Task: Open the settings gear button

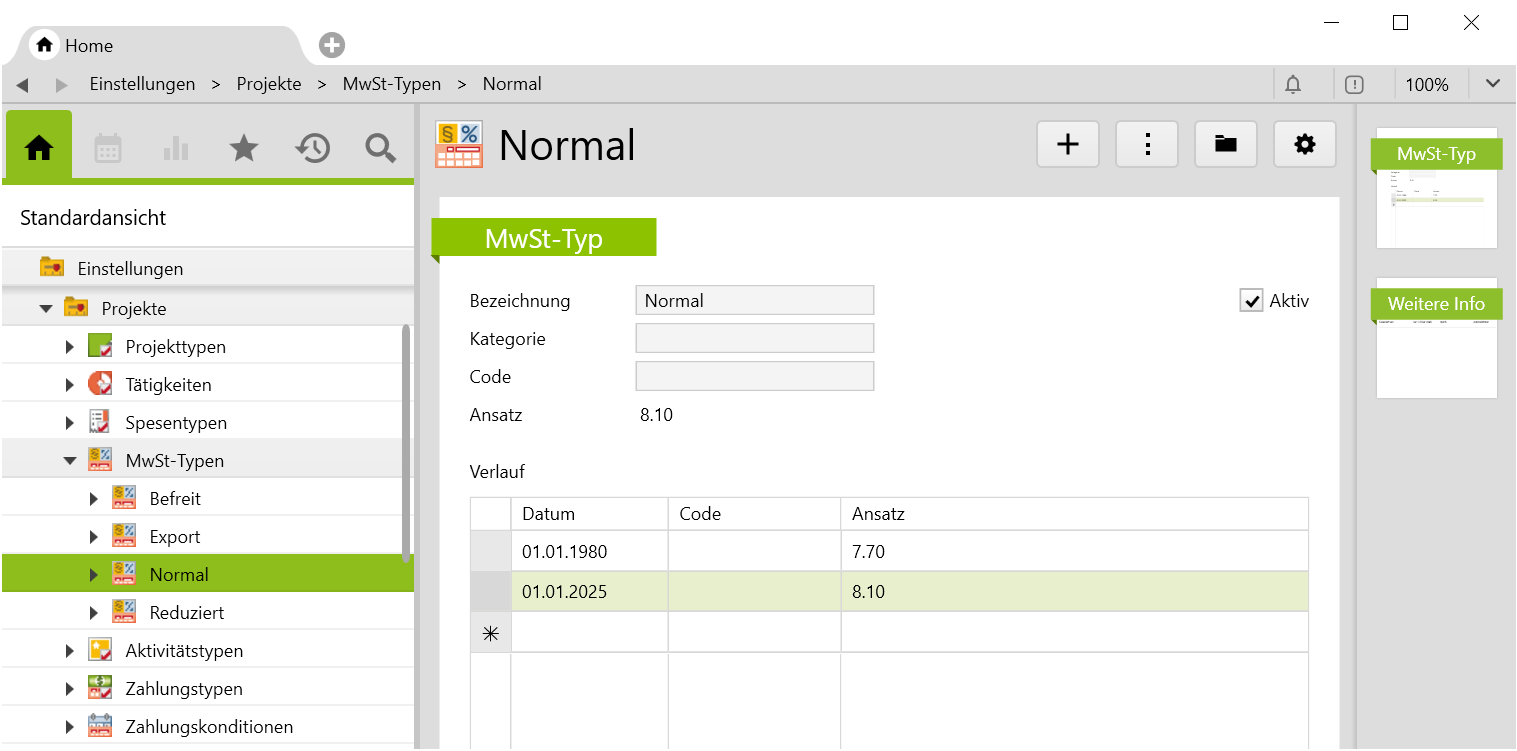Action: [x=1304, y=145]
